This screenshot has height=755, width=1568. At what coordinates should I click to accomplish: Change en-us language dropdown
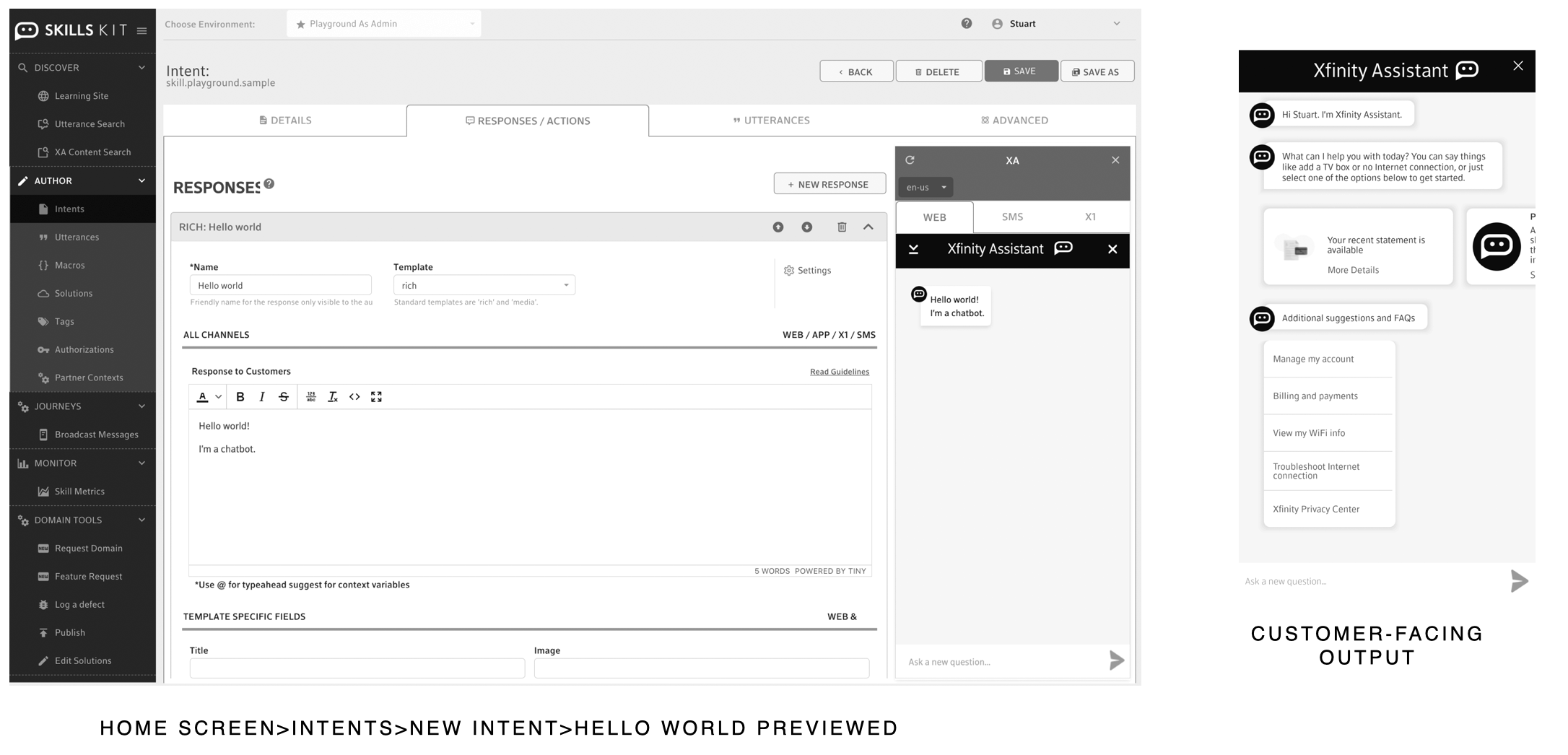pyautogui.click(x=926, y=187)
